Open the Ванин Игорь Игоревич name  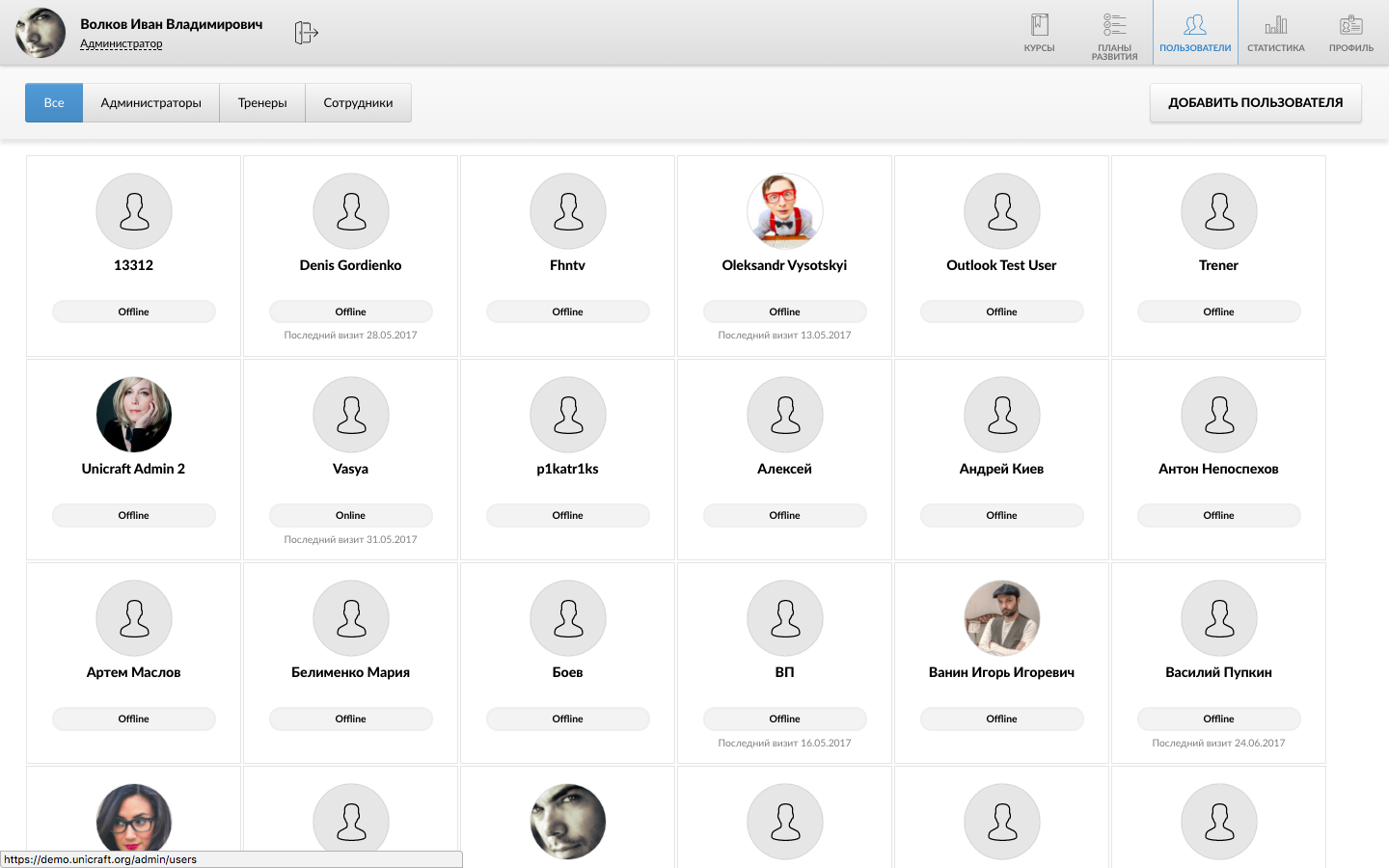click(x=1002, y=672)
